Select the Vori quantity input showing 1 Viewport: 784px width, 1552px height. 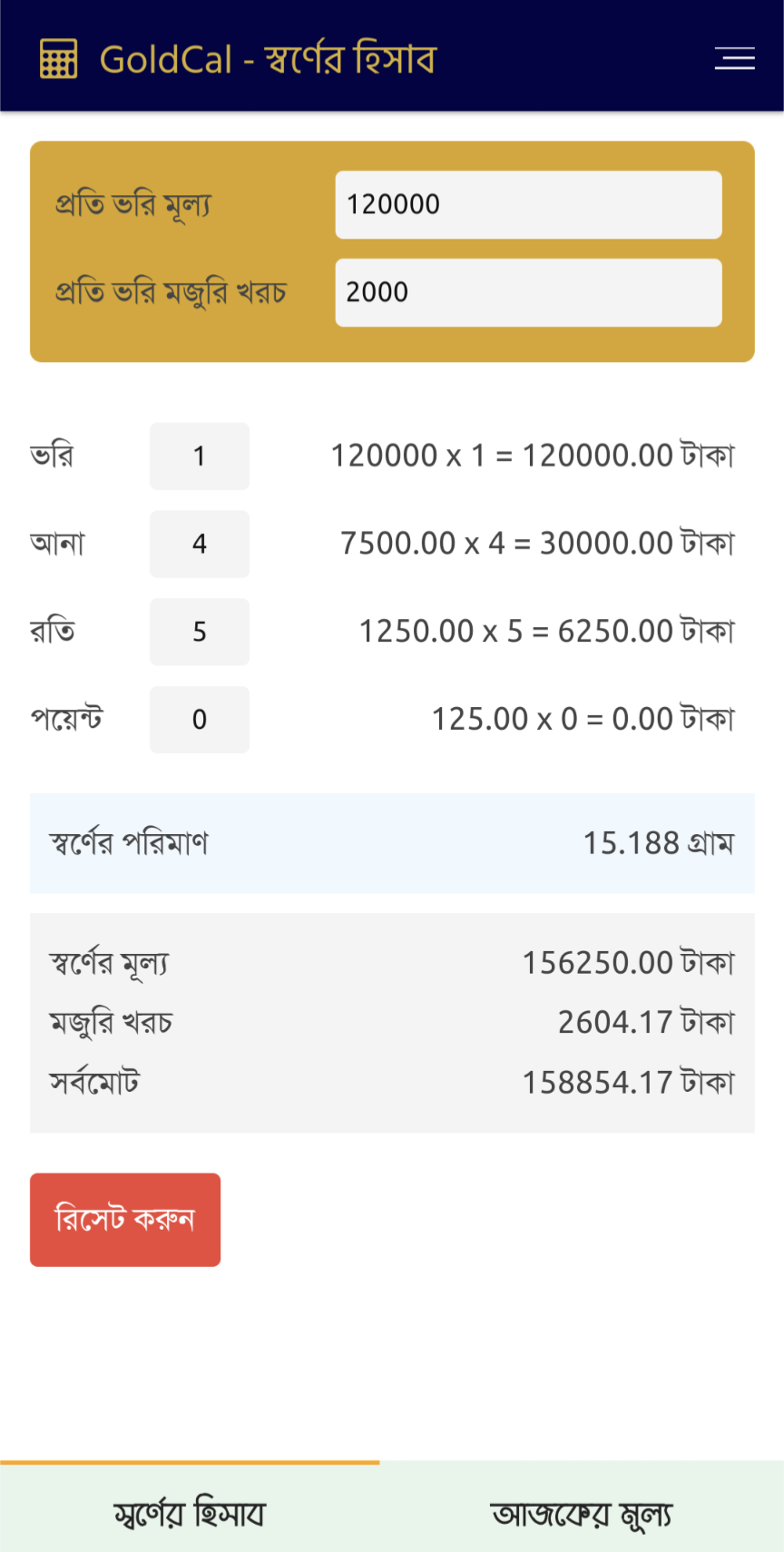(x=200, y=456)
